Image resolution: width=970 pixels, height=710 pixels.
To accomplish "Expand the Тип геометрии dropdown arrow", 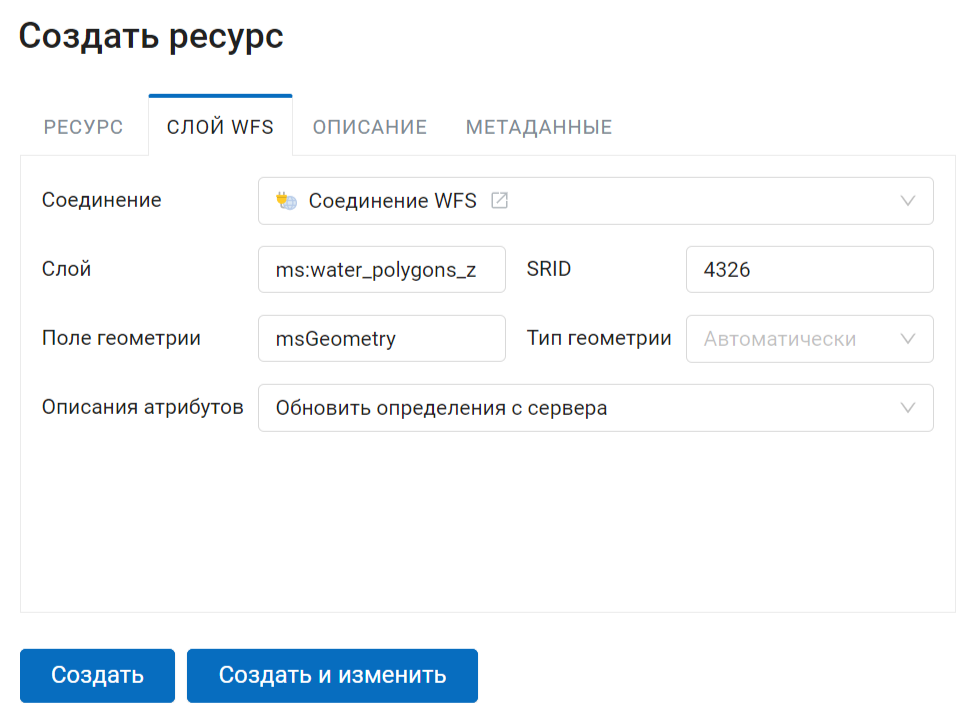I will [908, 339].
